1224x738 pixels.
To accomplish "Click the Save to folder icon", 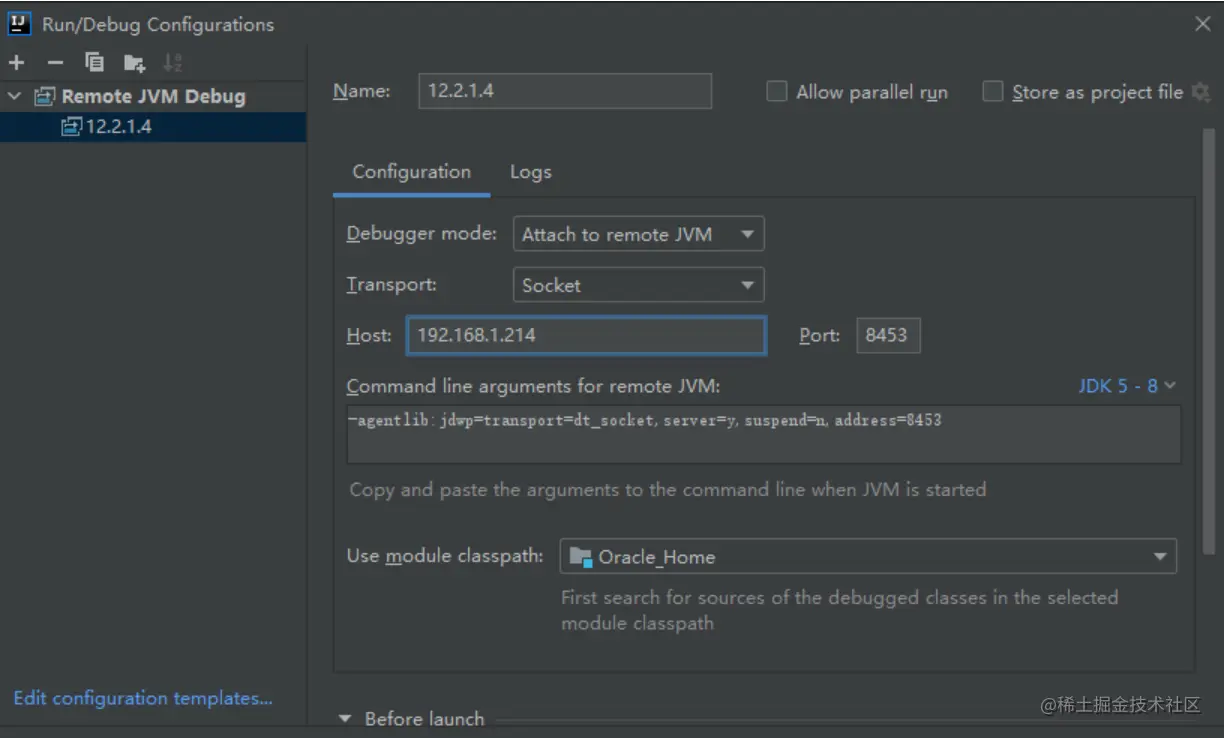I will pyautogui.click(x=134, y=64).
